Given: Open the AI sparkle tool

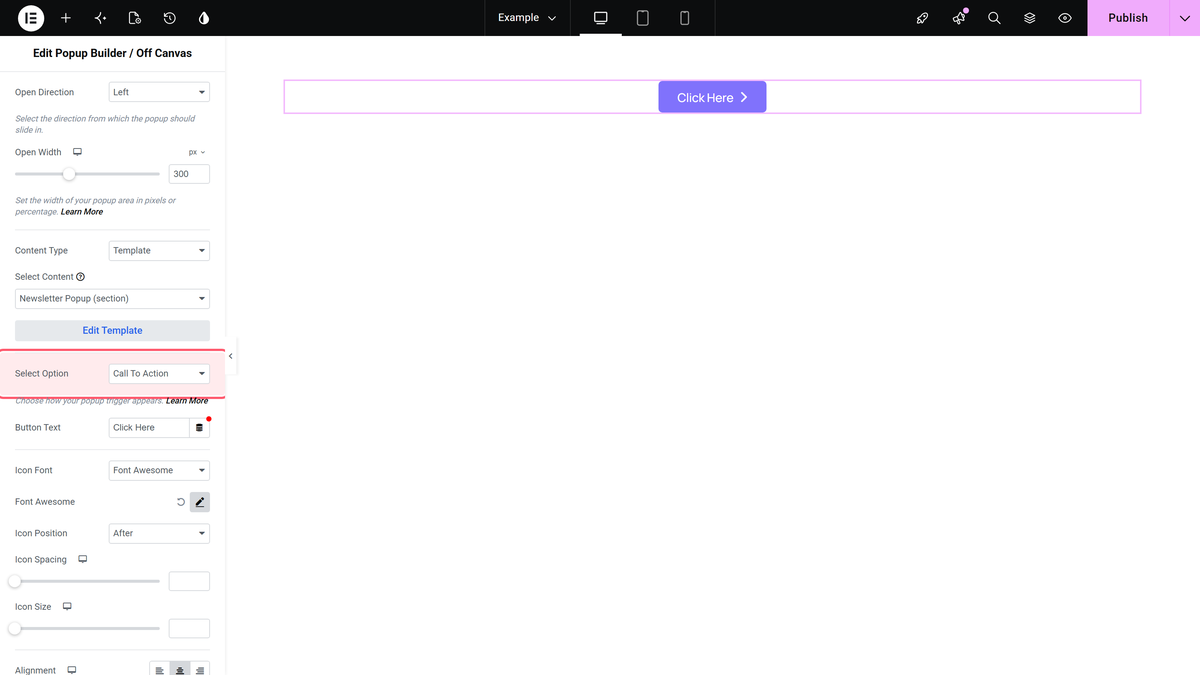Looking at the screenshot, I should pos(100,18).
